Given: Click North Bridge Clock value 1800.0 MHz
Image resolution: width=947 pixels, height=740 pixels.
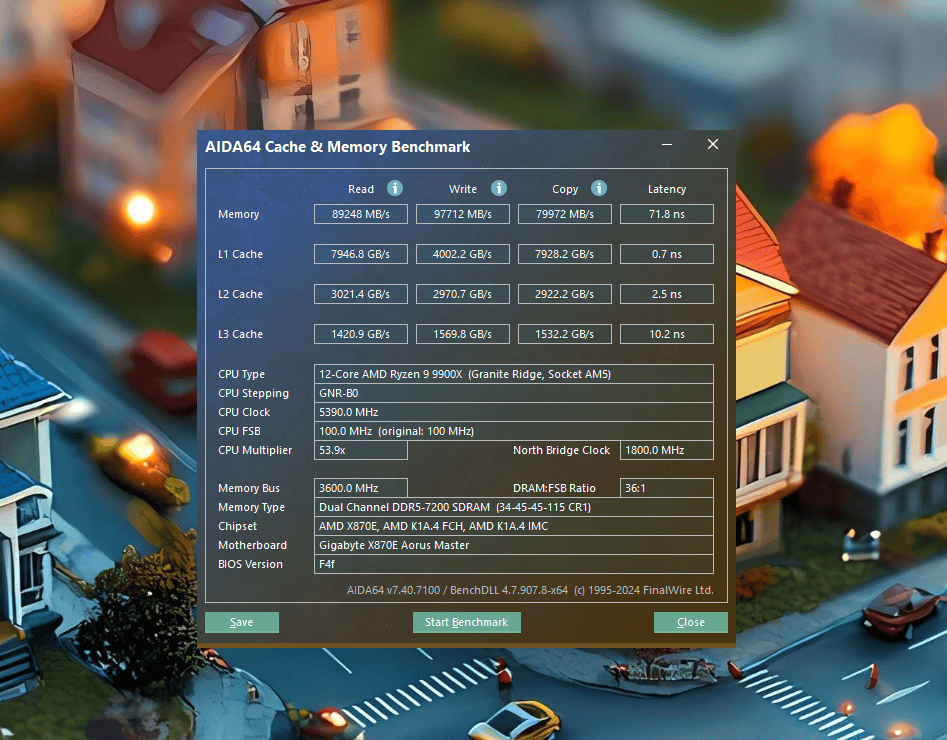Looking at the screenshot, I should (667, 450).
